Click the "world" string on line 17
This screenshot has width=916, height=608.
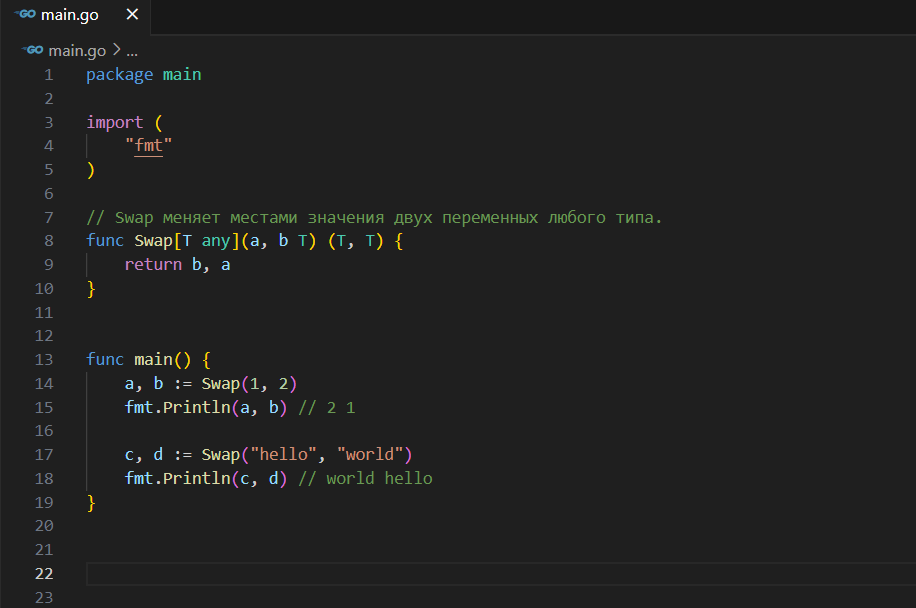click(370, 455)
